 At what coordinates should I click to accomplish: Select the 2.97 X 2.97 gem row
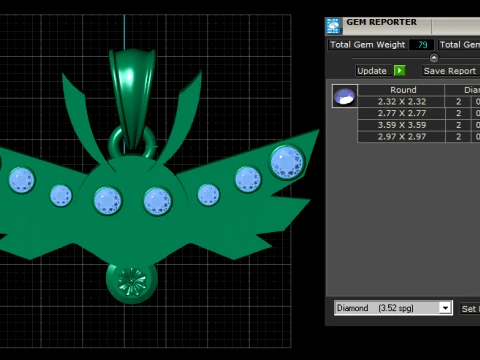tap(401, 137)
